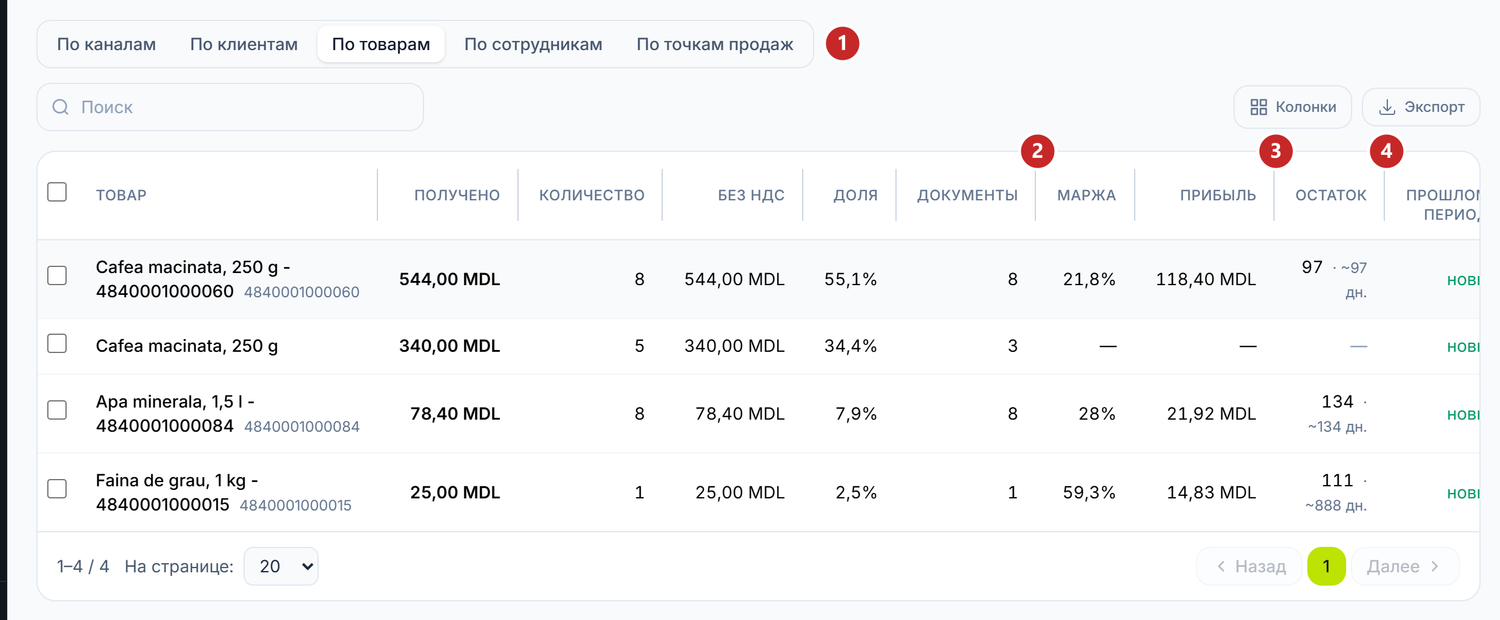This screenshot has height=620, width=1500.
Task: Click the ДОЛЯ column header
Action: click(x=856, y=195)
